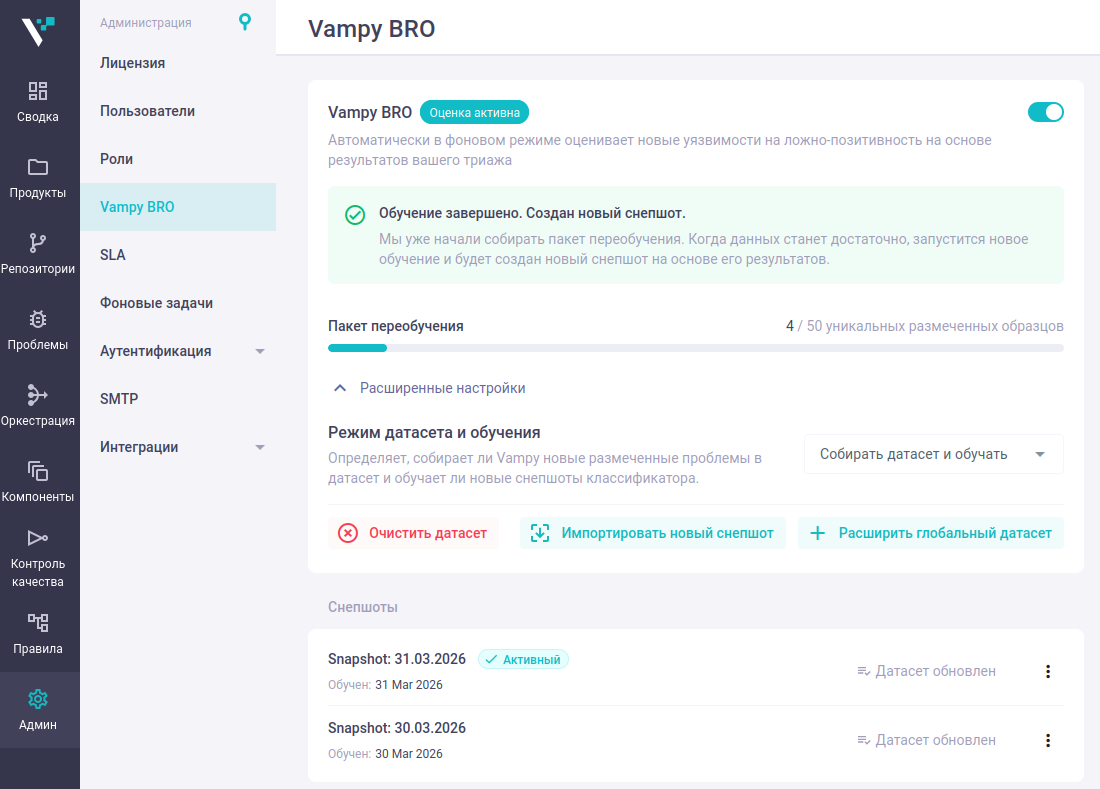Image resolution: width=1100 pixels, height=789 pixels.
Task: Go to Продукты folder icon
Action: click(38, 168)
